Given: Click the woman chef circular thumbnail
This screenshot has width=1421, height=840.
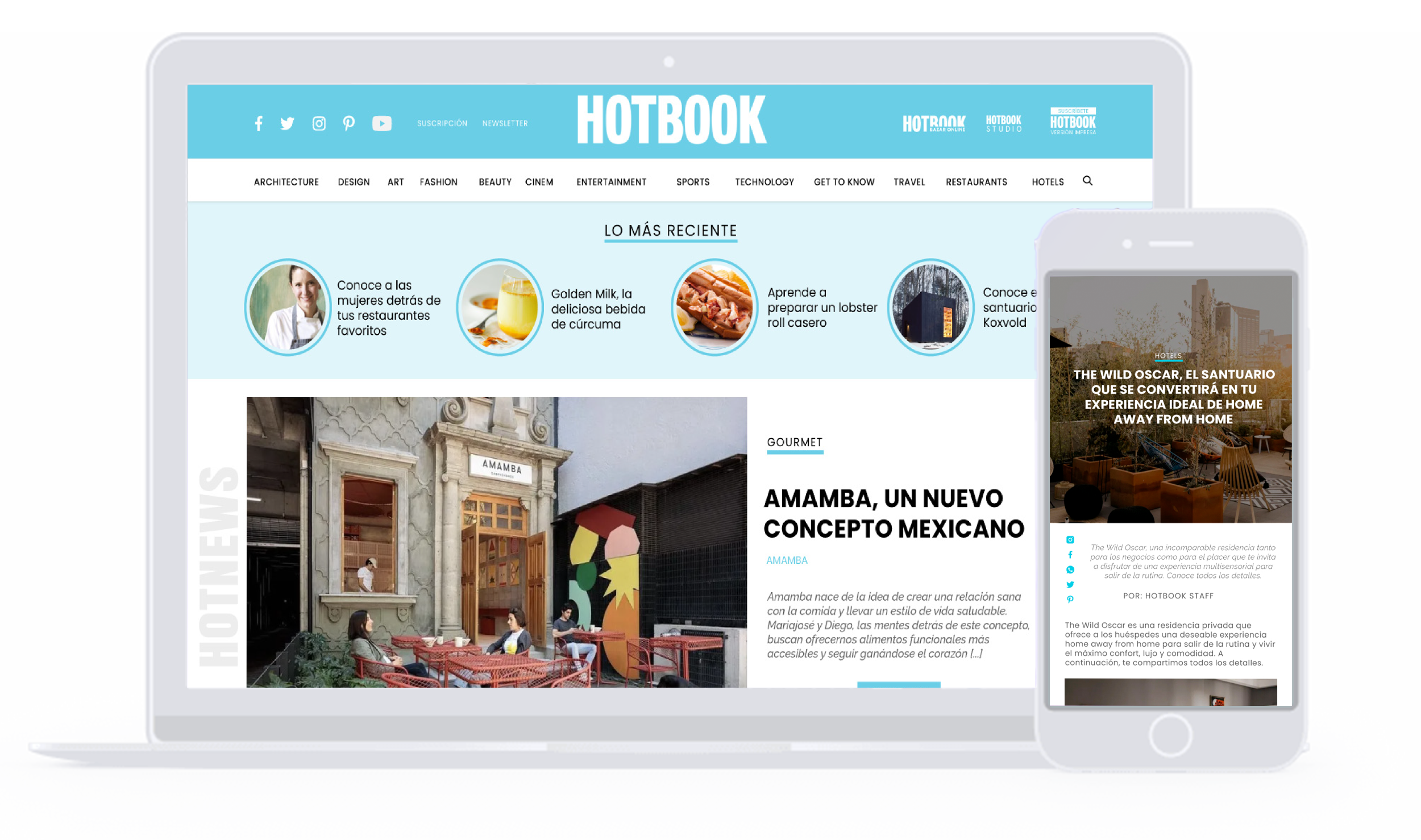Looking at the screenshot, I should point(288,307).
